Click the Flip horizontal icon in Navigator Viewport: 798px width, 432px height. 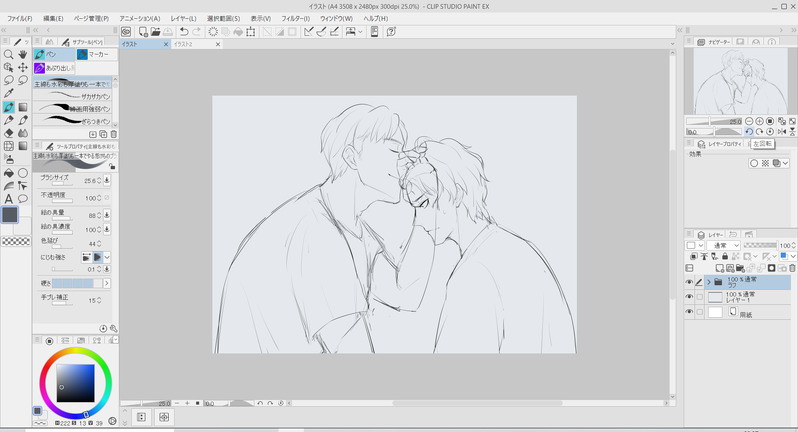(x=782, y=131)
